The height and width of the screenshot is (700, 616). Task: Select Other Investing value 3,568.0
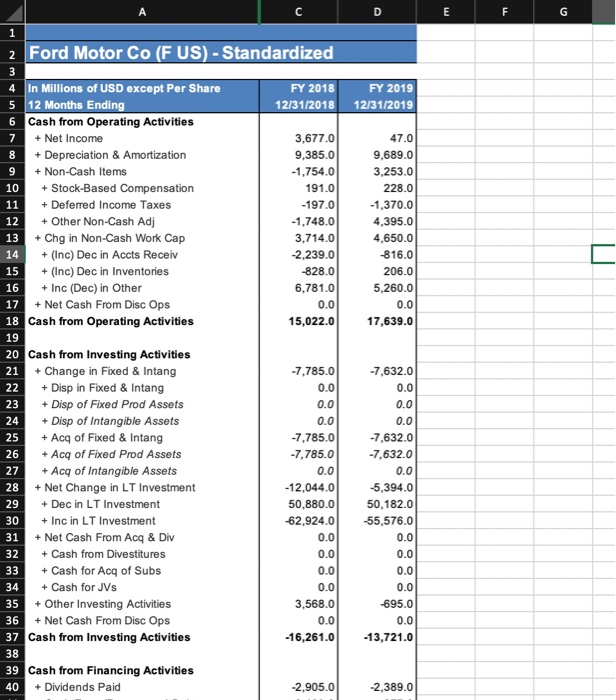pos(299,604)
